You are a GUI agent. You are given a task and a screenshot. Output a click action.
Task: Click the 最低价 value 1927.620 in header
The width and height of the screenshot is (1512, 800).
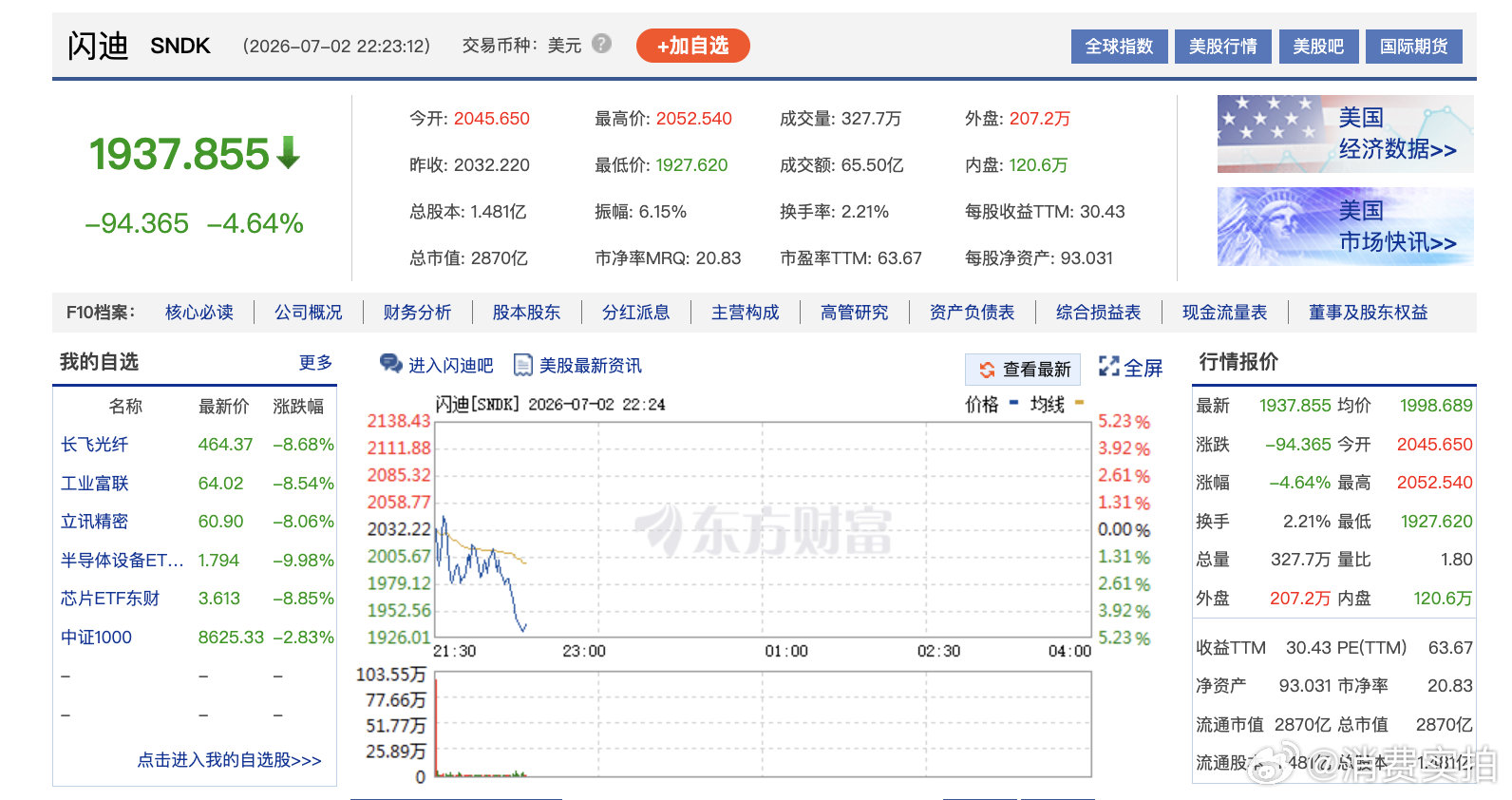click(x=691, y=164)
